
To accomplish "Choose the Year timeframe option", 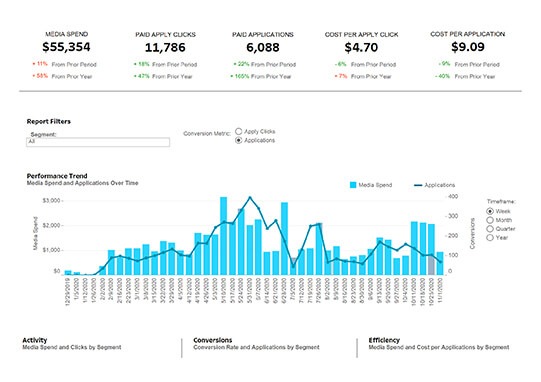I will coord(490,237).
